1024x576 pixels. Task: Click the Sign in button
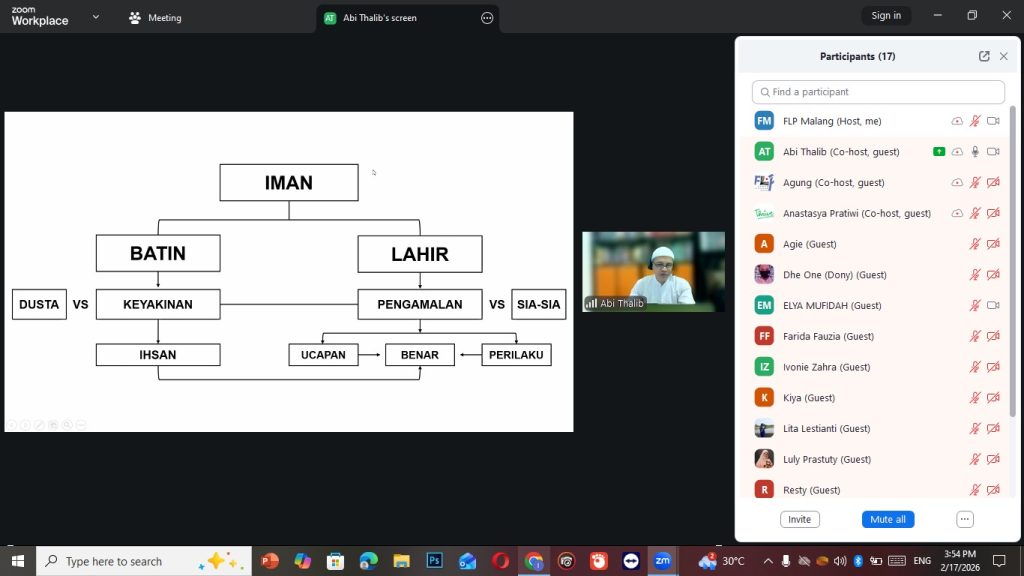[886, 16]
